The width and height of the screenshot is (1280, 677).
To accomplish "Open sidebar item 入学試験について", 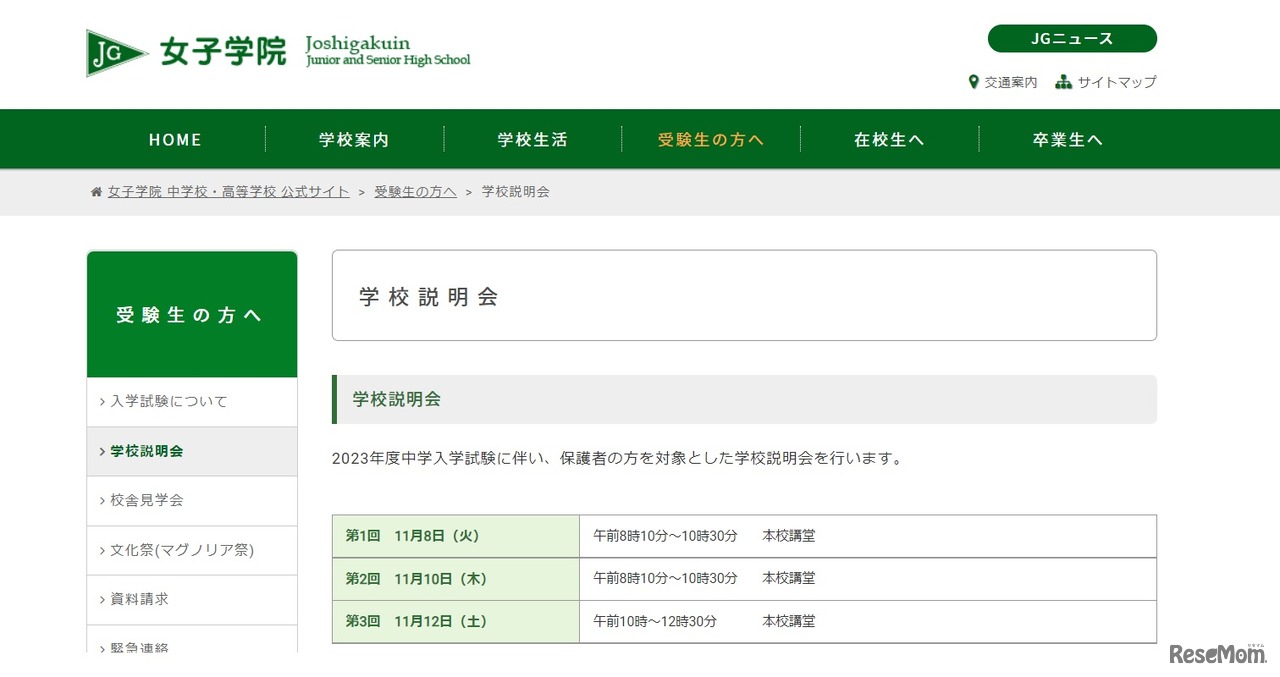I will (192, 402).
